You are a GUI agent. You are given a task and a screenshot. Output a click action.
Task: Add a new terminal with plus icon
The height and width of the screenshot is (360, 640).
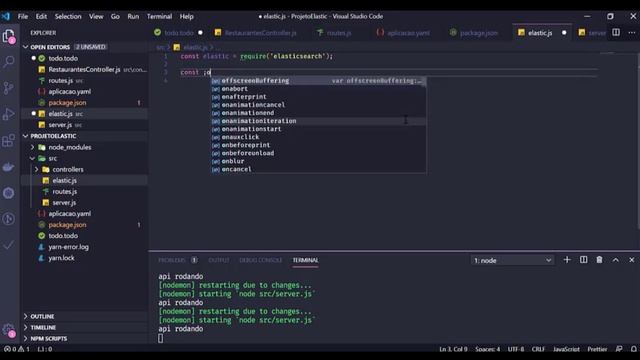[x=567, y=260]
